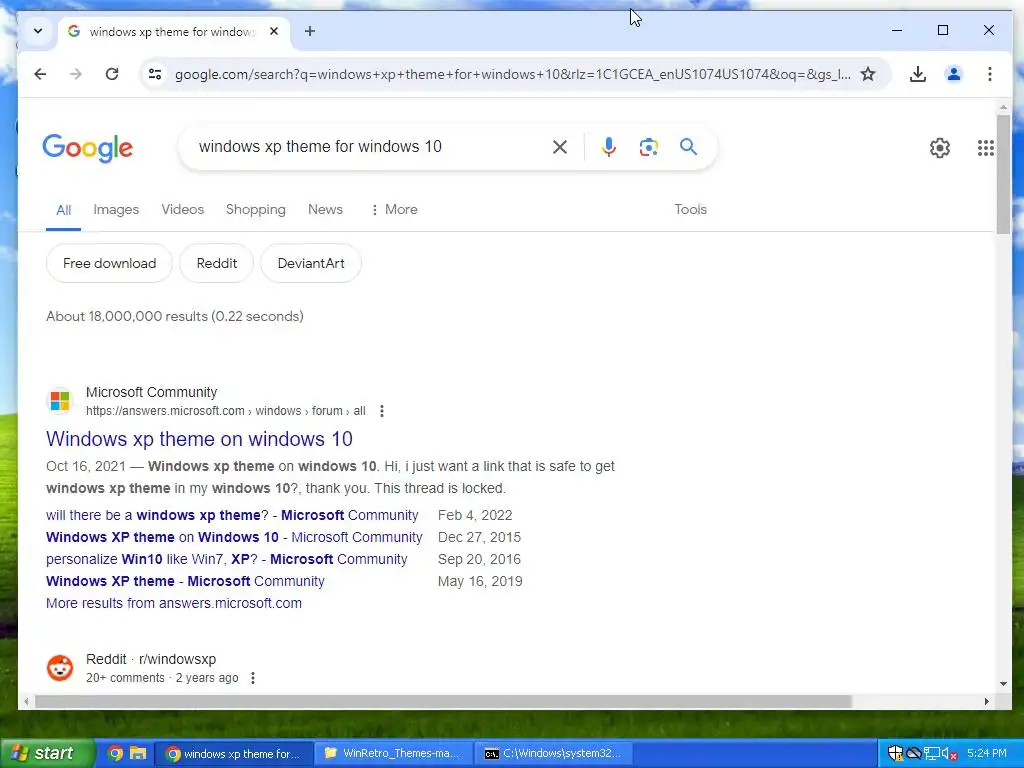The height and width of the screenshot is (768, 1024).
Task: Open 'will there be a windows xp theme?' link
Action: click(x=232, y=515)
